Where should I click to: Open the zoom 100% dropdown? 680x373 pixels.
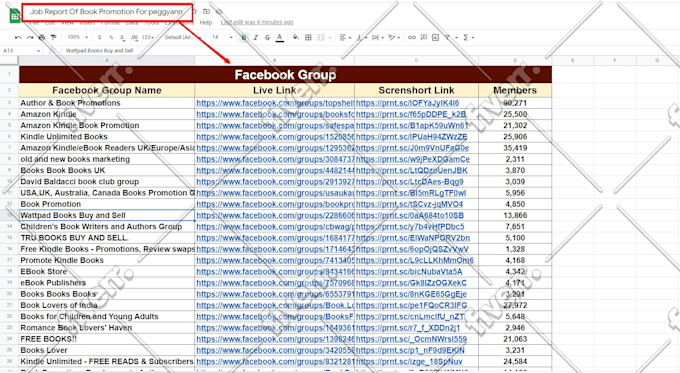point(78,37)
